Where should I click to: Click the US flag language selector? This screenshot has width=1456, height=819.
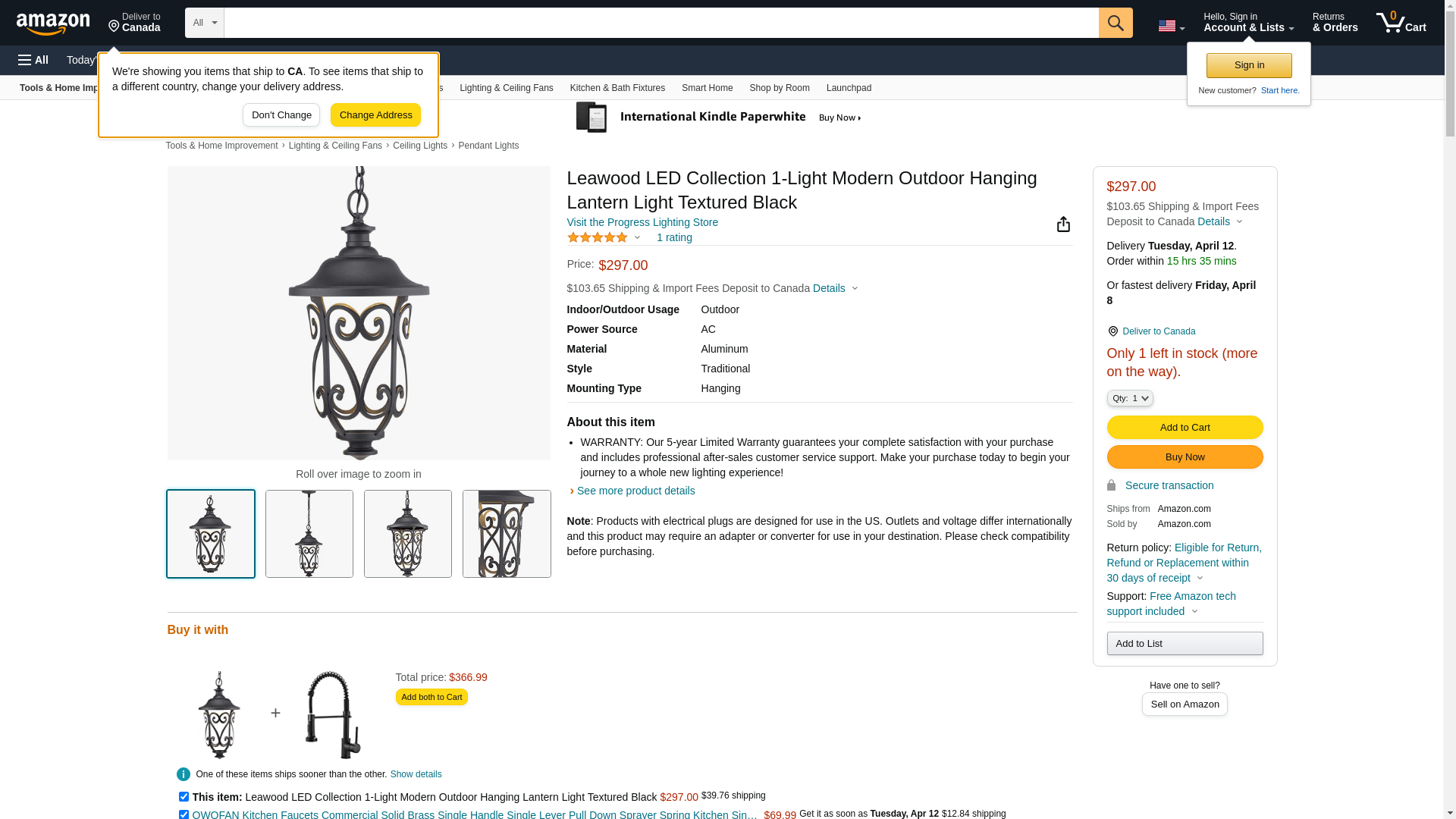click(1171, 26)
